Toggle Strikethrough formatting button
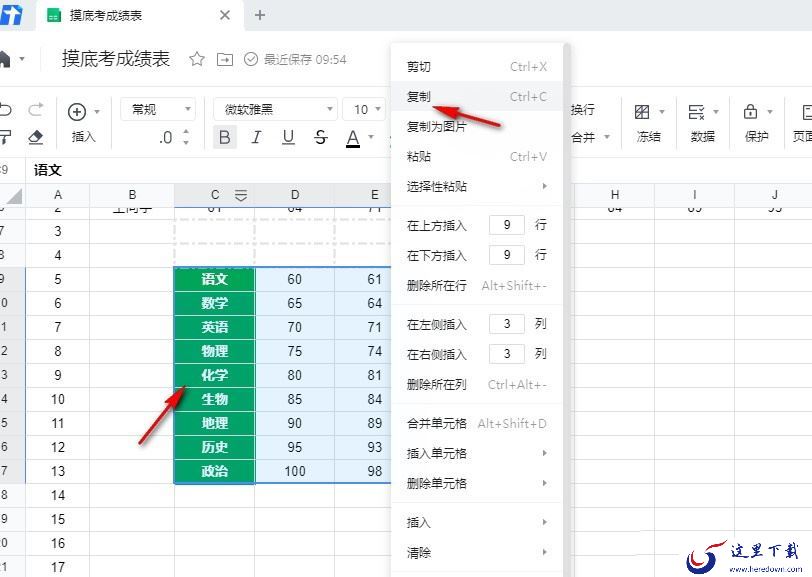The height and width of the screenshot is (577, 812). pos(321,137)
